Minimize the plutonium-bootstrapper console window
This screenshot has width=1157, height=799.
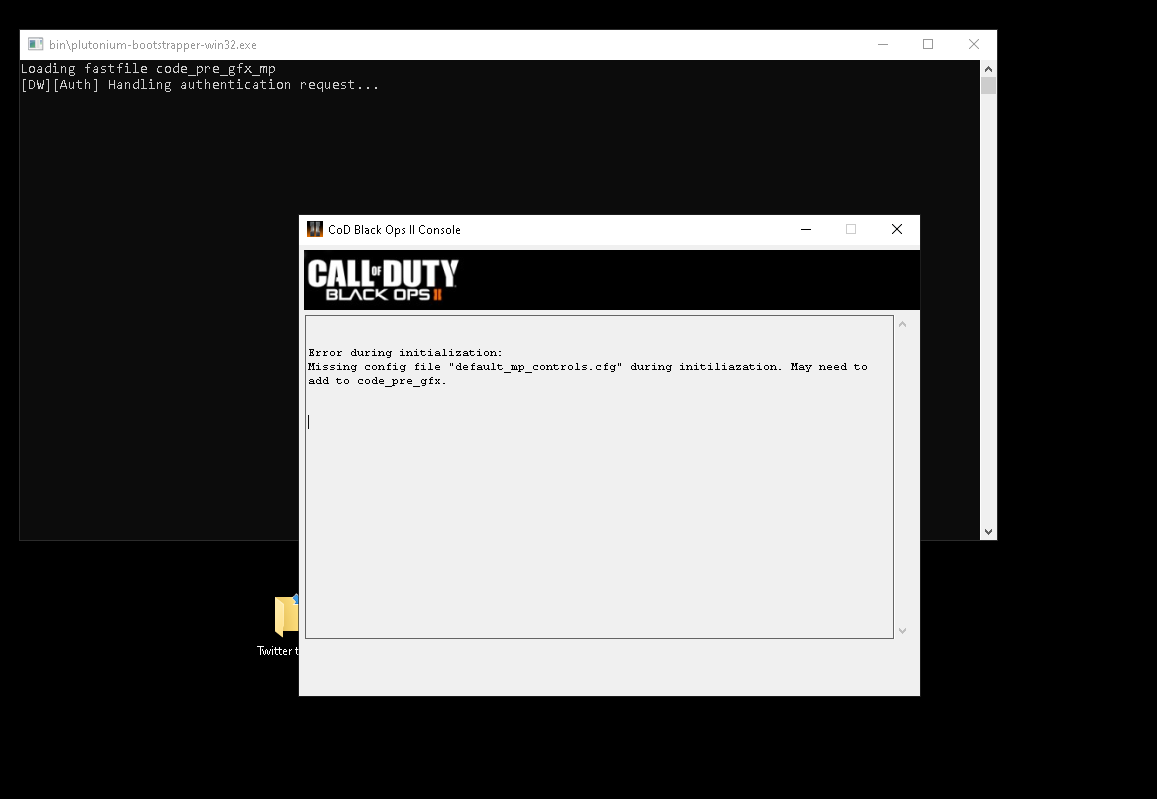pyautogui.click(x=882, y=45)
